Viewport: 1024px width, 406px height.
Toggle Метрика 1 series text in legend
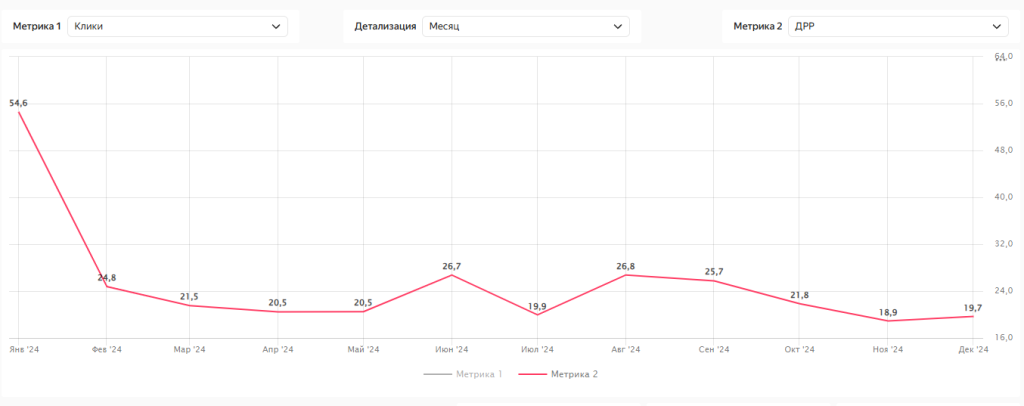click(479, 374)
